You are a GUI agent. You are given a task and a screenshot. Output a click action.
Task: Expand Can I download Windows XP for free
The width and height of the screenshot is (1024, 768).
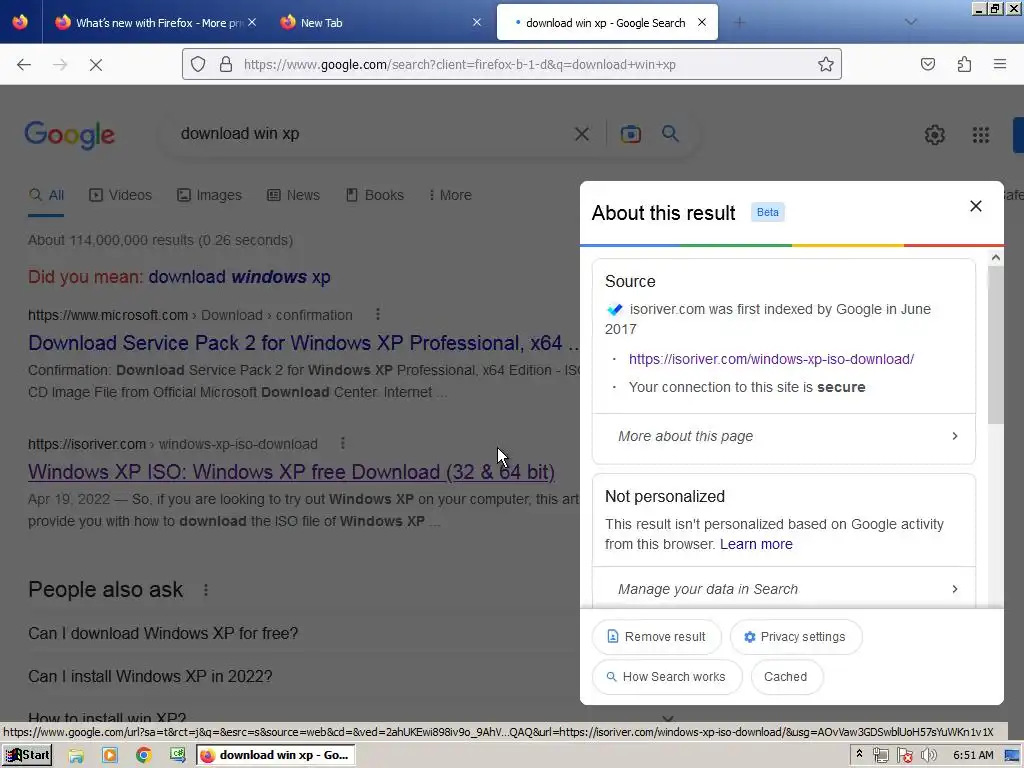coord(163,633)
